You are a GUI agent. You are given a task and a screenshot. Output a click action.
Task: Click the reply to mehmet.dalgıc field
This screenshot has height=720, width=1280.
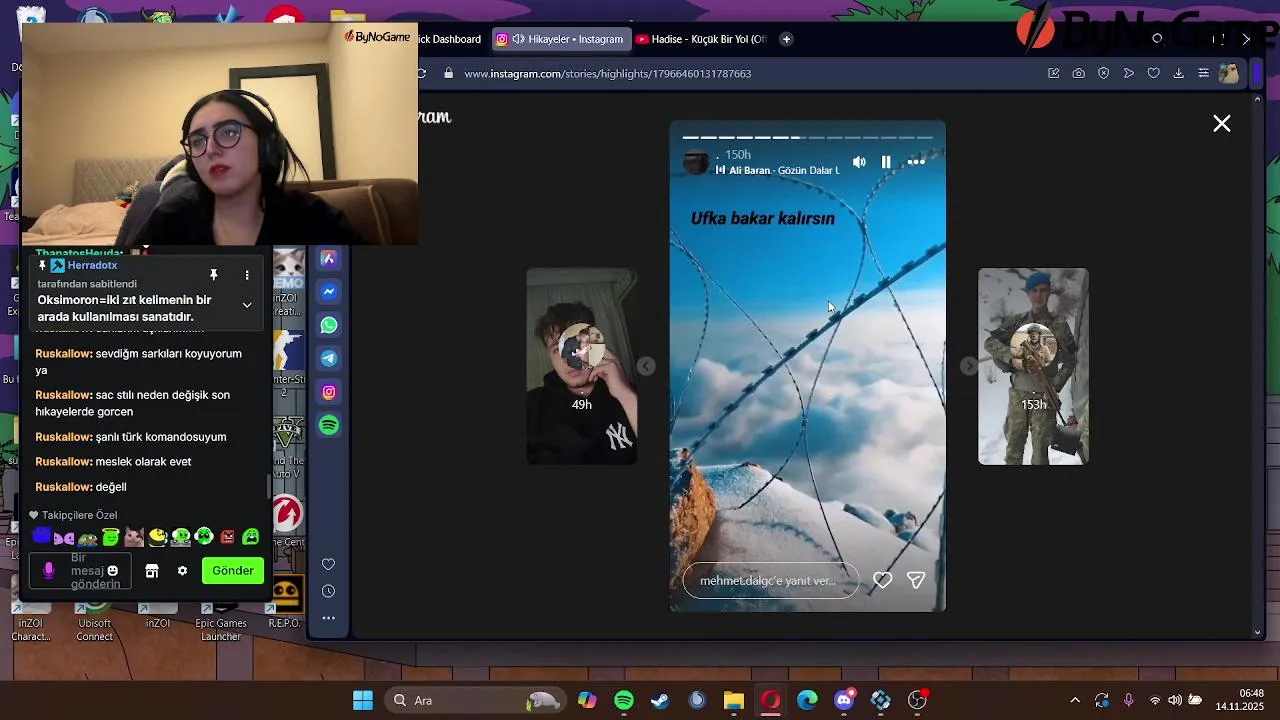770,580
